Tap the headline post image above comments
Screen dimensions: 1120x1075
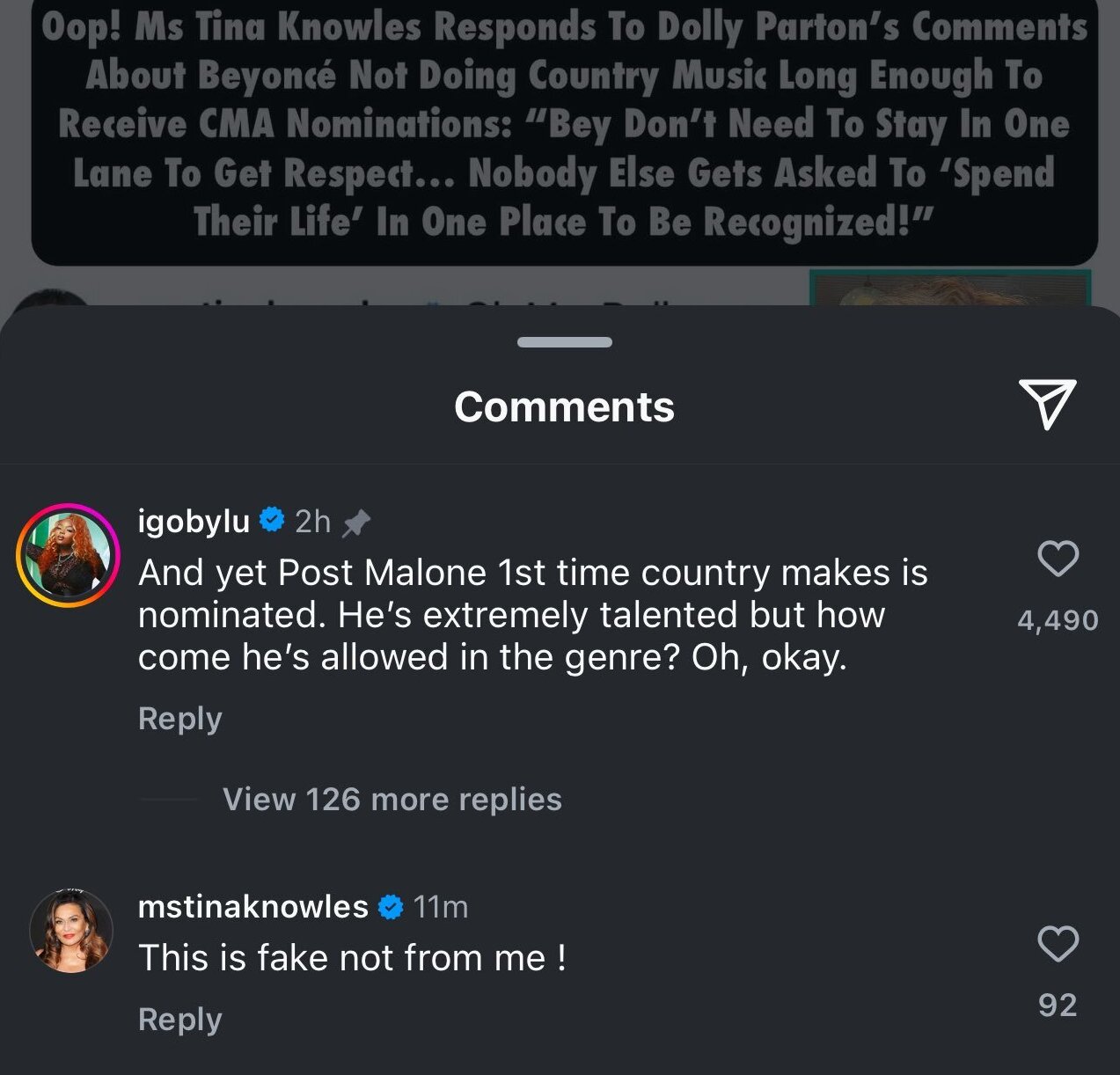565,130
